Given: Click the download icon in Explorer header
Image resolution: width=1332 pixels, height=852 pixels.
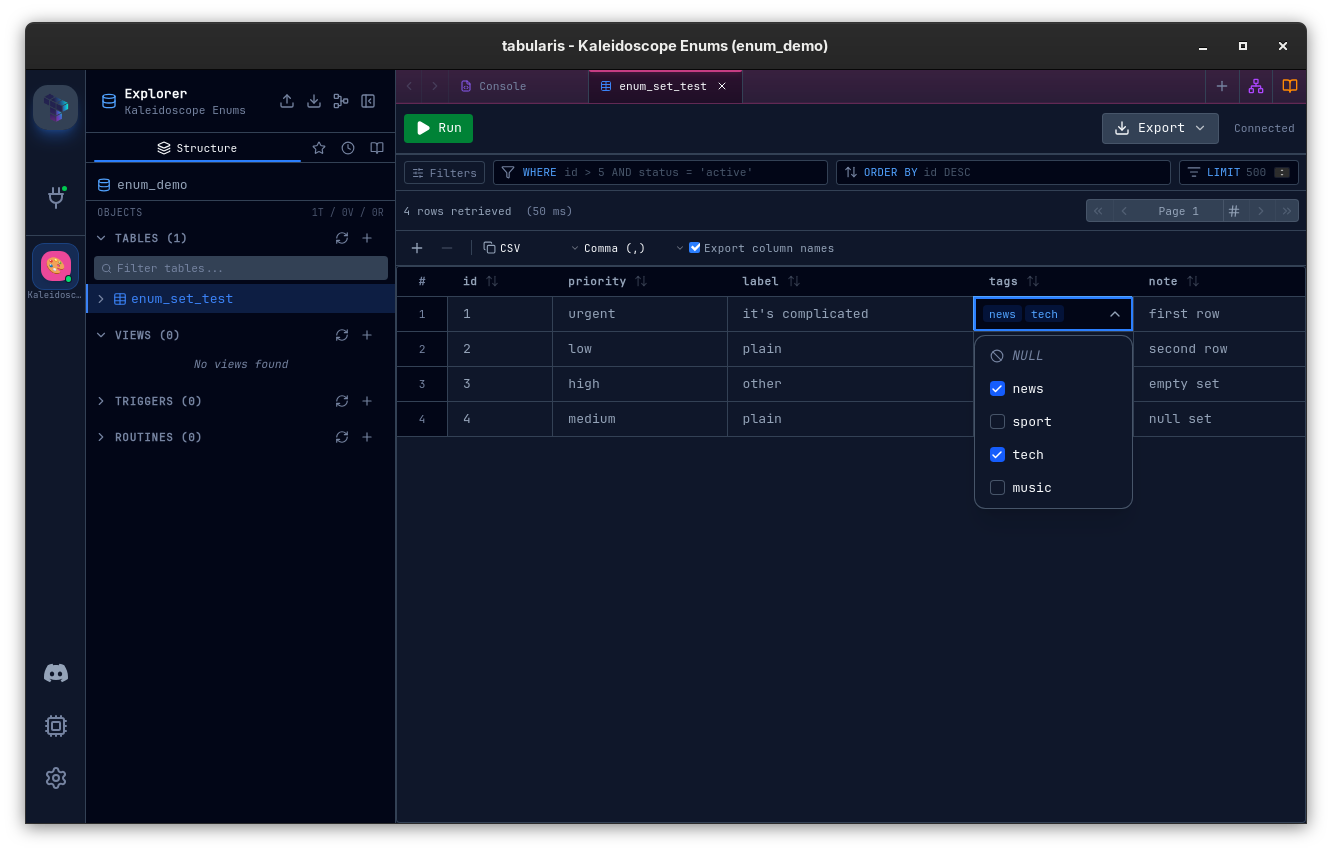Looking at the screenshot, I should [314, 101].
